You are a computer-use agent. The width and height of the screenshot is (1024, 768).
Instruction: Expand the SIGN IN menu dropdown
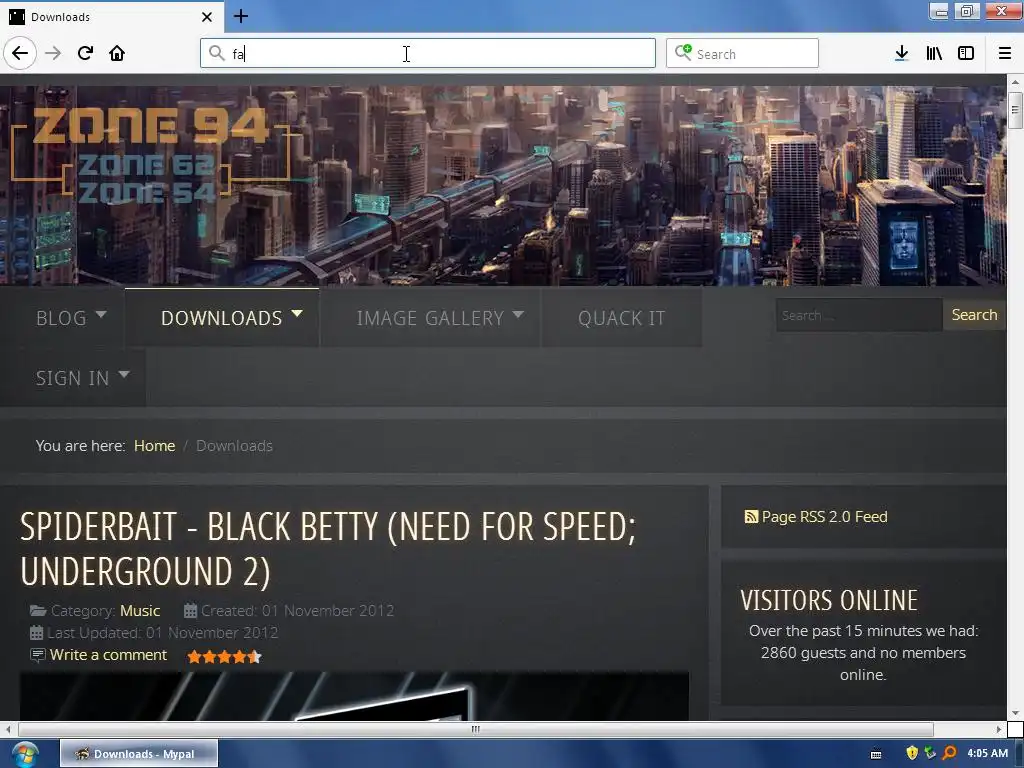coord(124,375)
